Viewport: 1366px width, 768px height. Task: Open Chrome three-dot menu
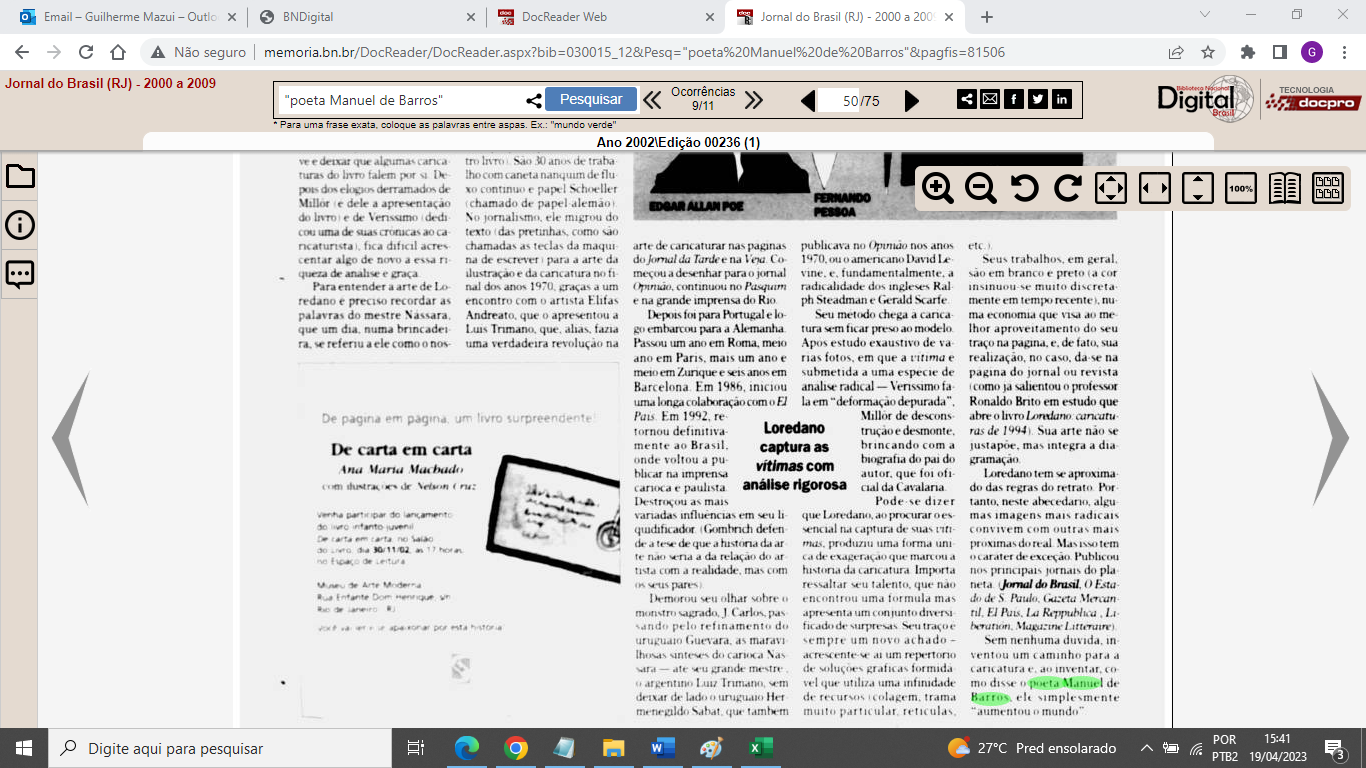pos(1343,52)
